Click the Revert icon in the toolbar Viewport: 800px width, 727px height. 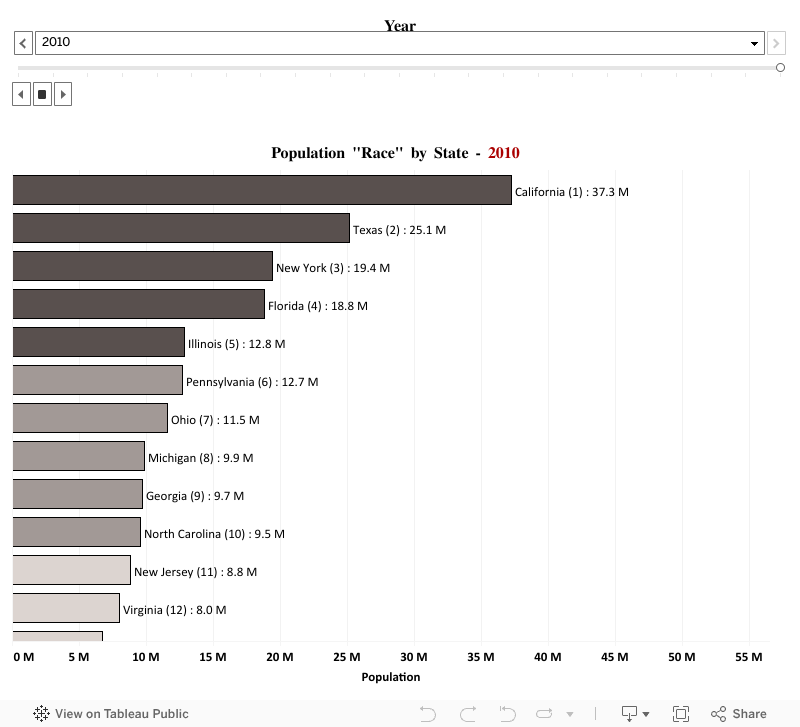coord(508,714)
